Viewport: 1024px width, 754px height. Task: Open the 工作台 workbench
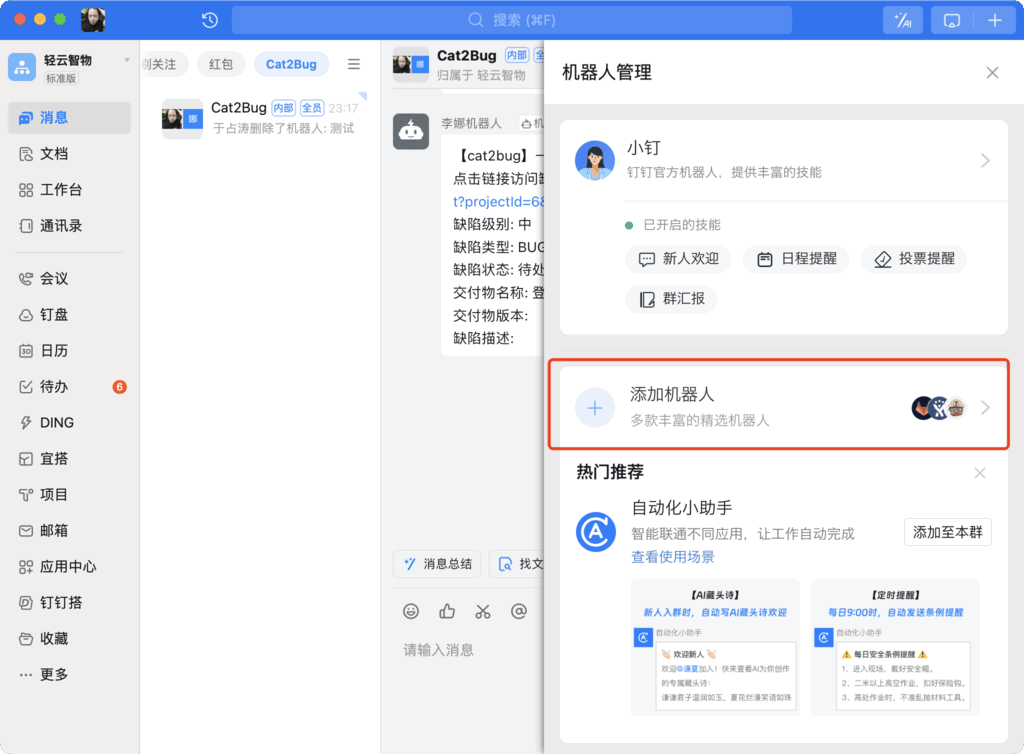click(x=69, y=190)
